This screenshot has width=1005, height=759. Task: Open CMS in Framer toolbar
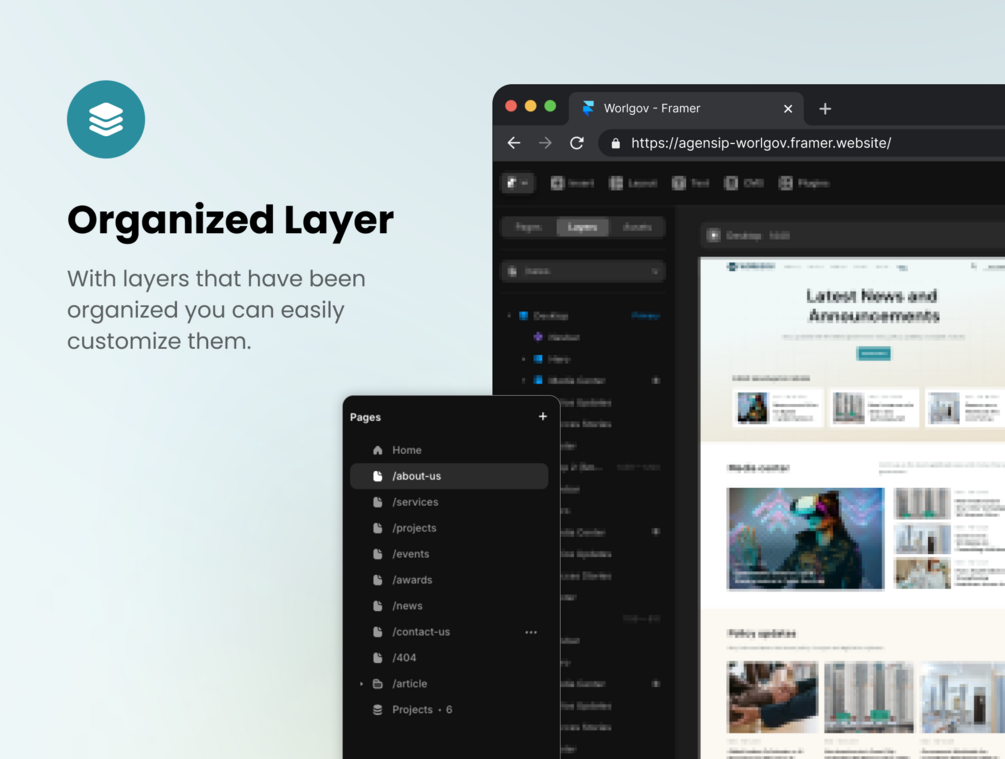tap(743, 183)
